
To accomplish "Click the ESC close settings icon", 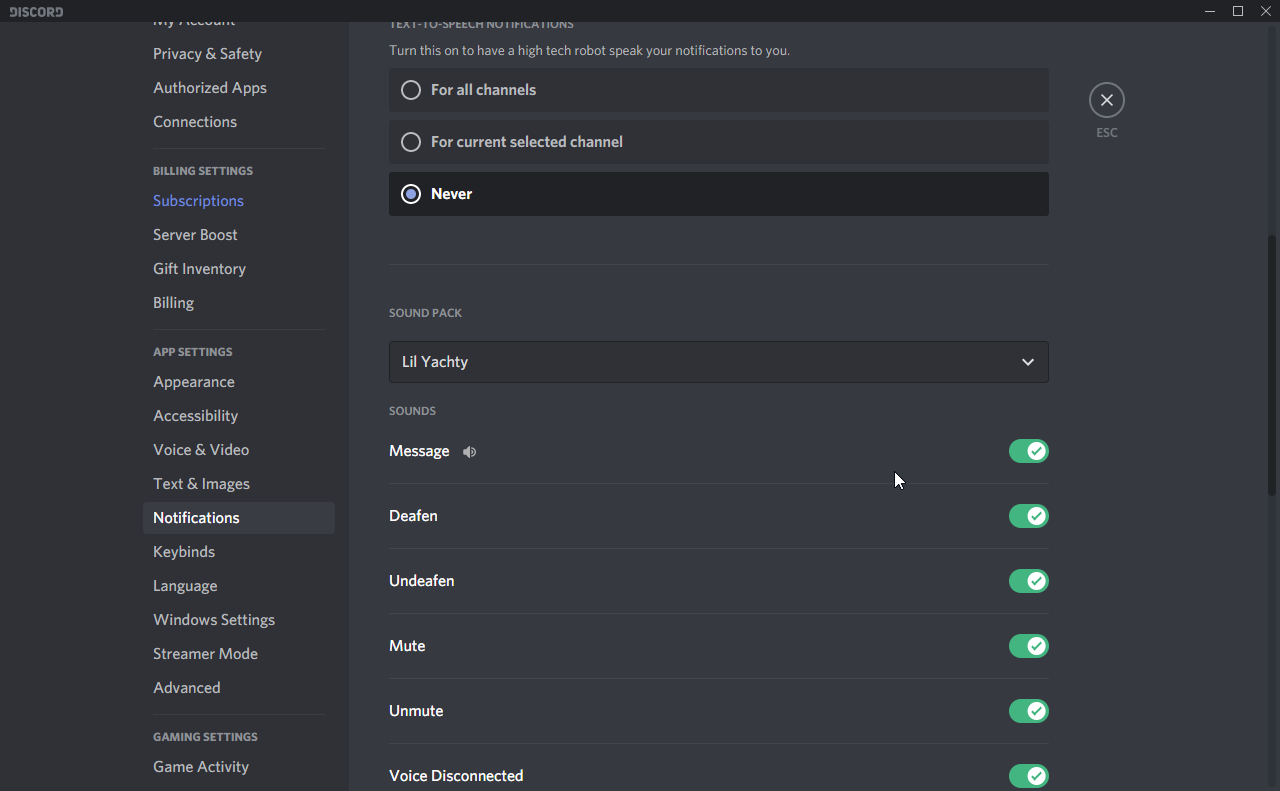I will click(1106, 100).
